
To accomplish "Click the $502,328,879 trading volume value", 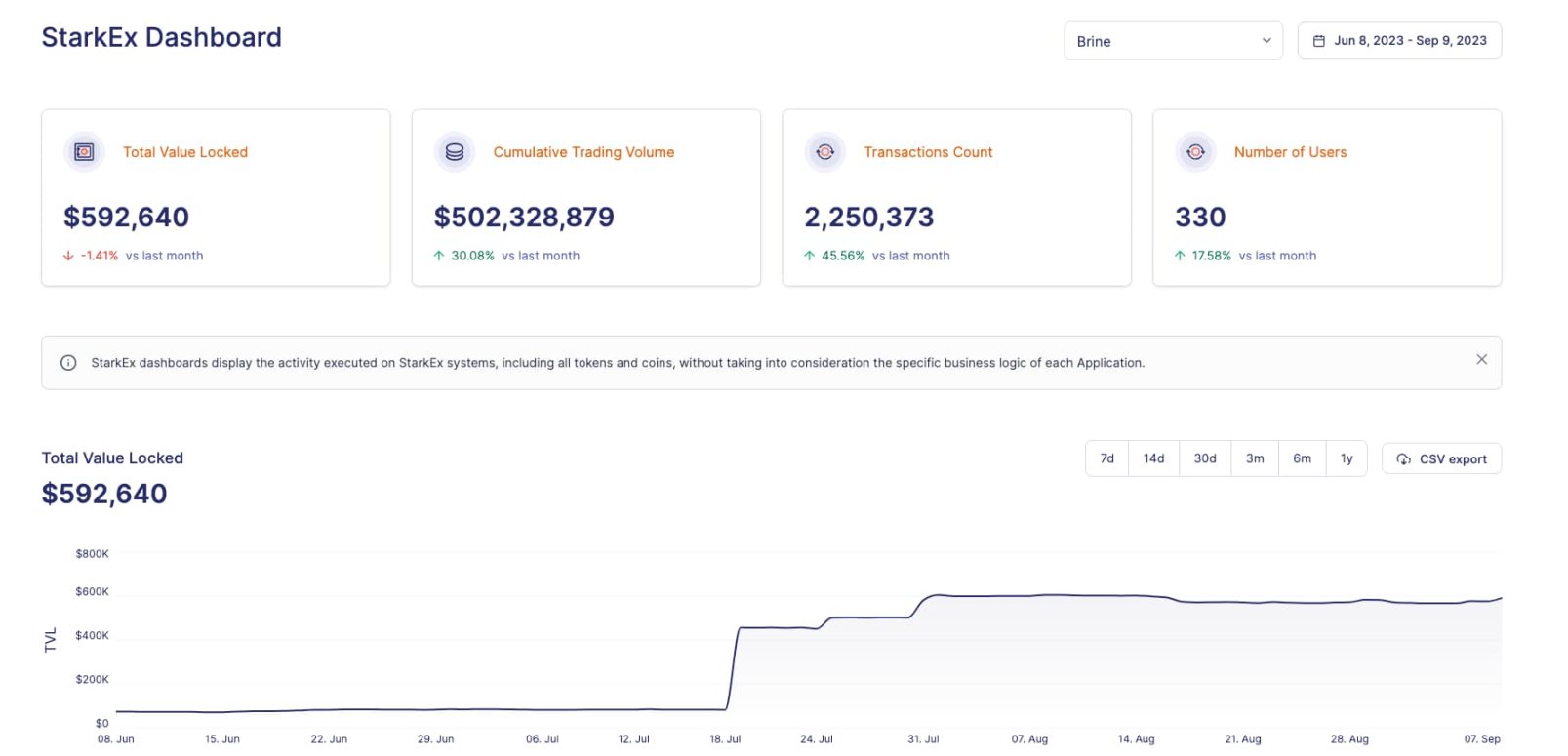I will pyautogui.click(x=524, y=217).
